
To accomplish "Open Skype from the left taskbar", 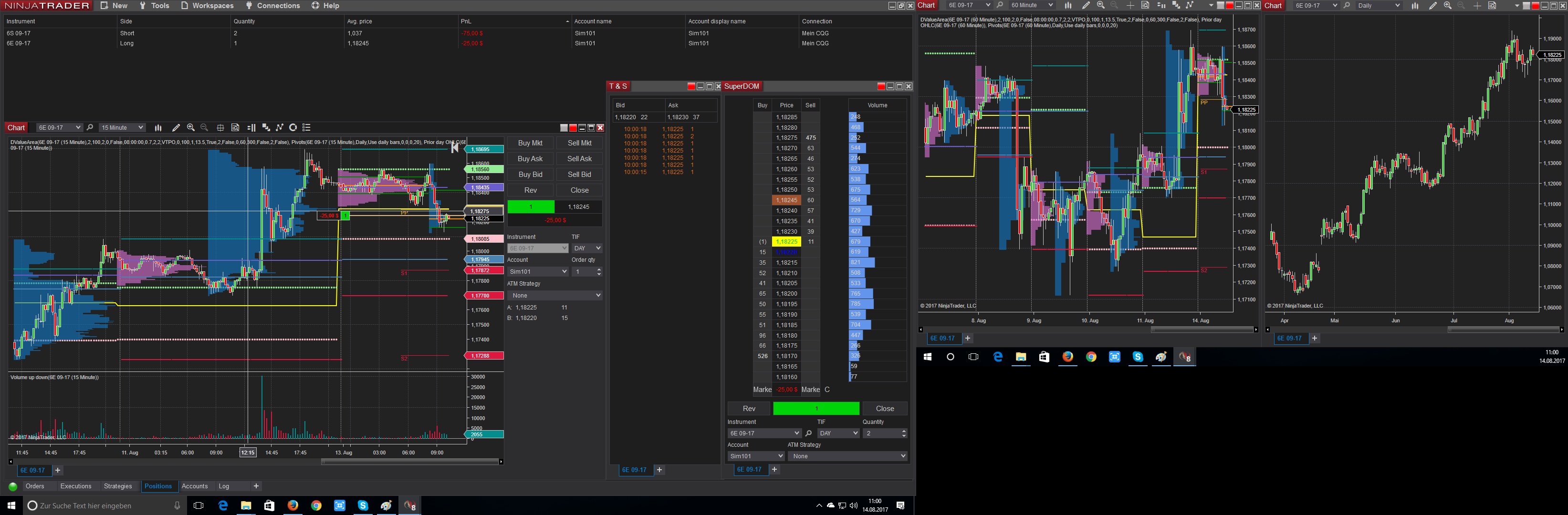I will pyautogui.click(x=363, y=505).
